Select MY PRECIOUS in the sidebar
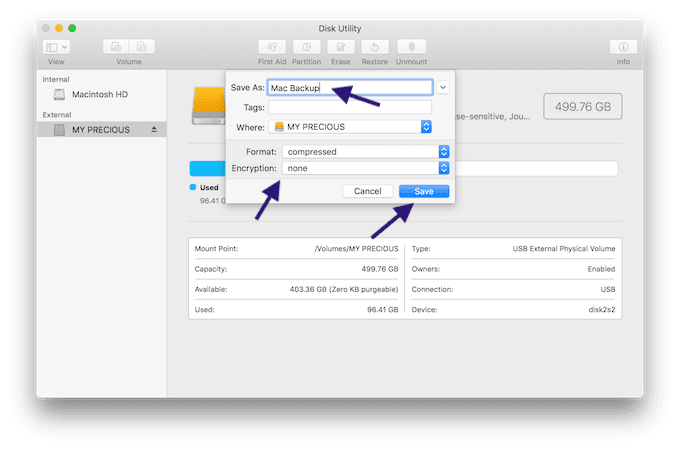Screen dimensions: 680x450 [x=101, y=130]
